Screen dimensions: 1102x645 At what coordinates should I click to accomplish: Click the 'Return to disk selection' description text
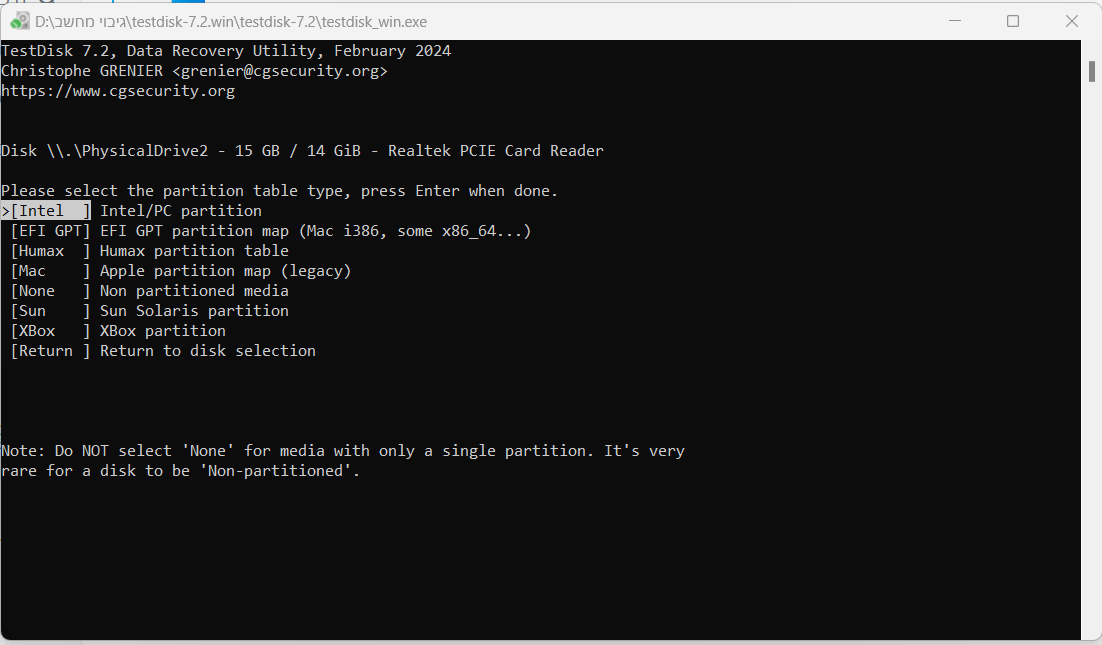[208, 351]
